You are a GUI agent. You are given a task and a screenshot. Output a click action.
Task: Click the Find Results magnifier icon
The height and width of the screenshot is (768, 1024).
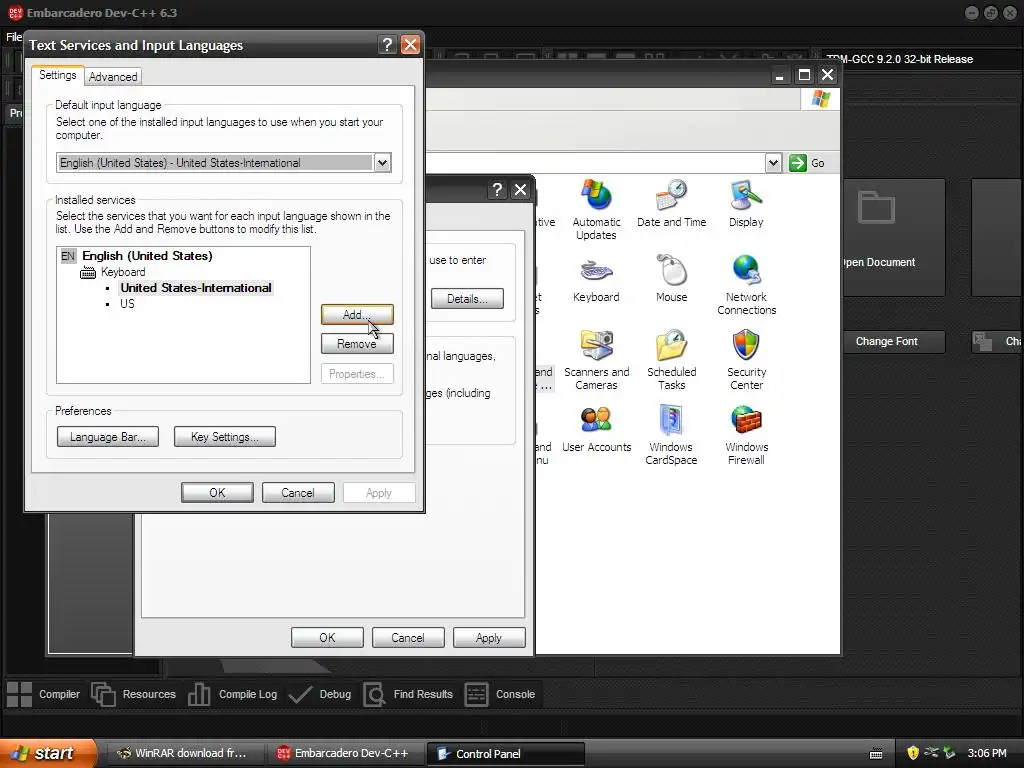click(374, 694)
